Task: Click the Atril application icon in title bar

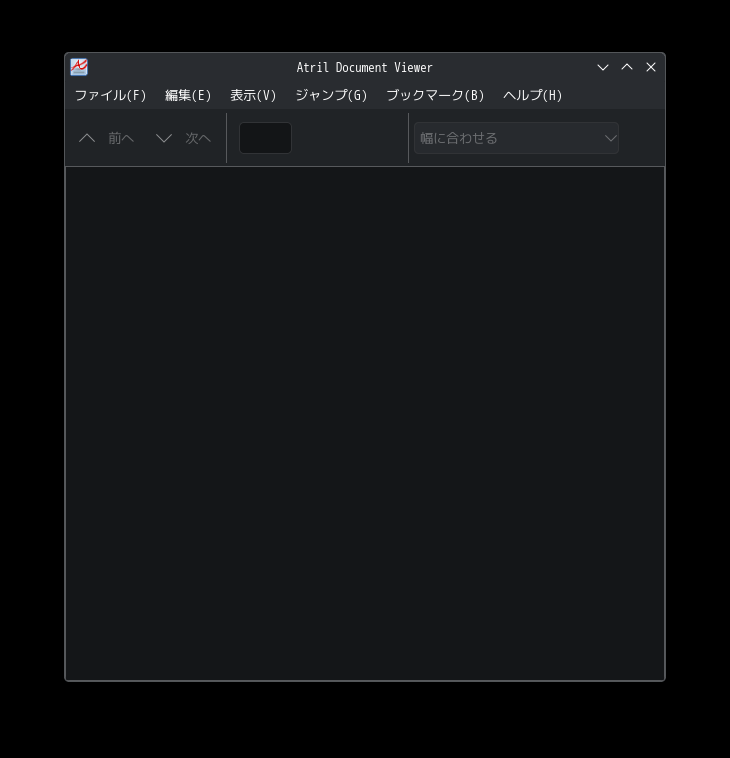Action: 79,67
